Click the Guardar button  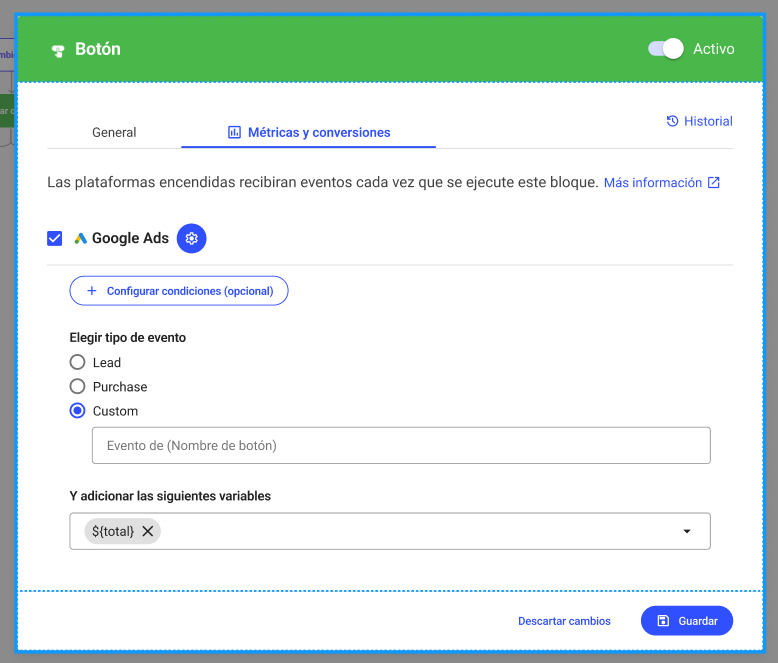pos(687,621)
